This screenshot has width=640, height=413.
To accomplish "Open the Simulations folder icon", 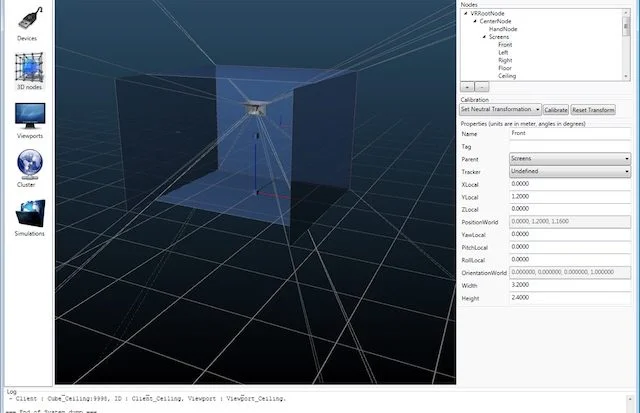I will (30, 213).
